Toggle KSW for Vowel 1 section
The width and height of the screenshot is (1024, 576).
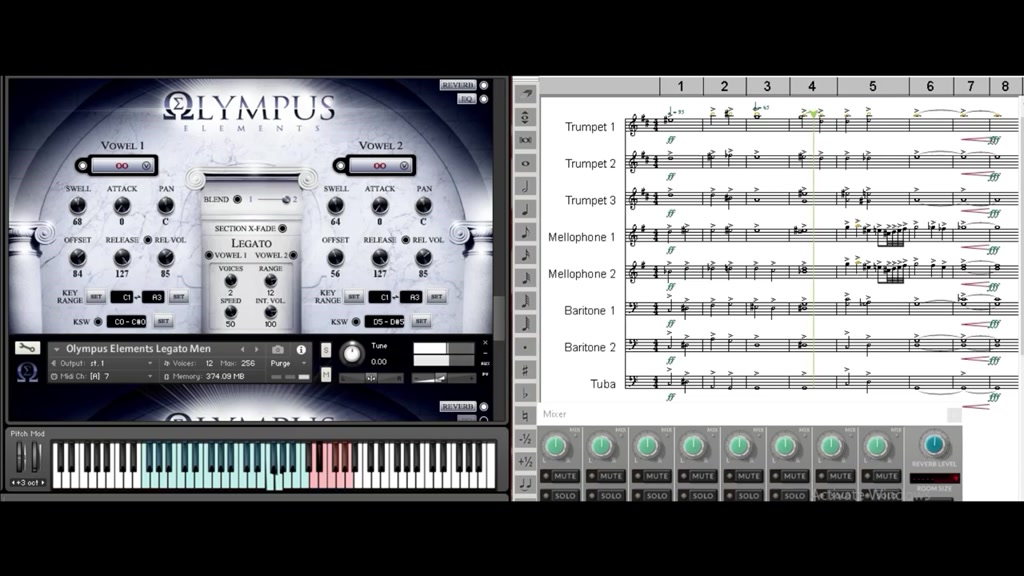click(x=98, y=321)
